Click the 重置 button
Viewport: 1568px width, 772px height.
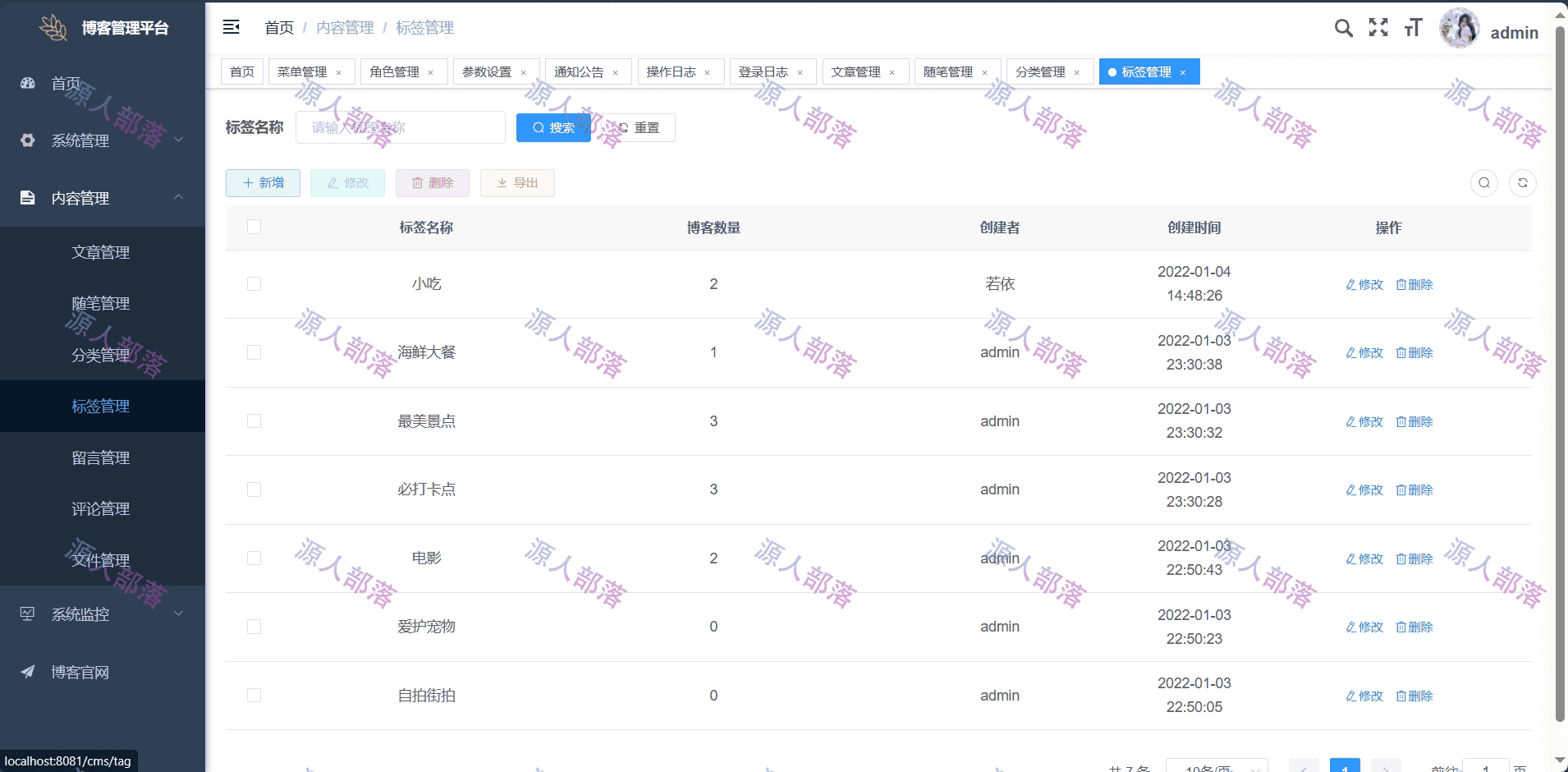[639, 127]
